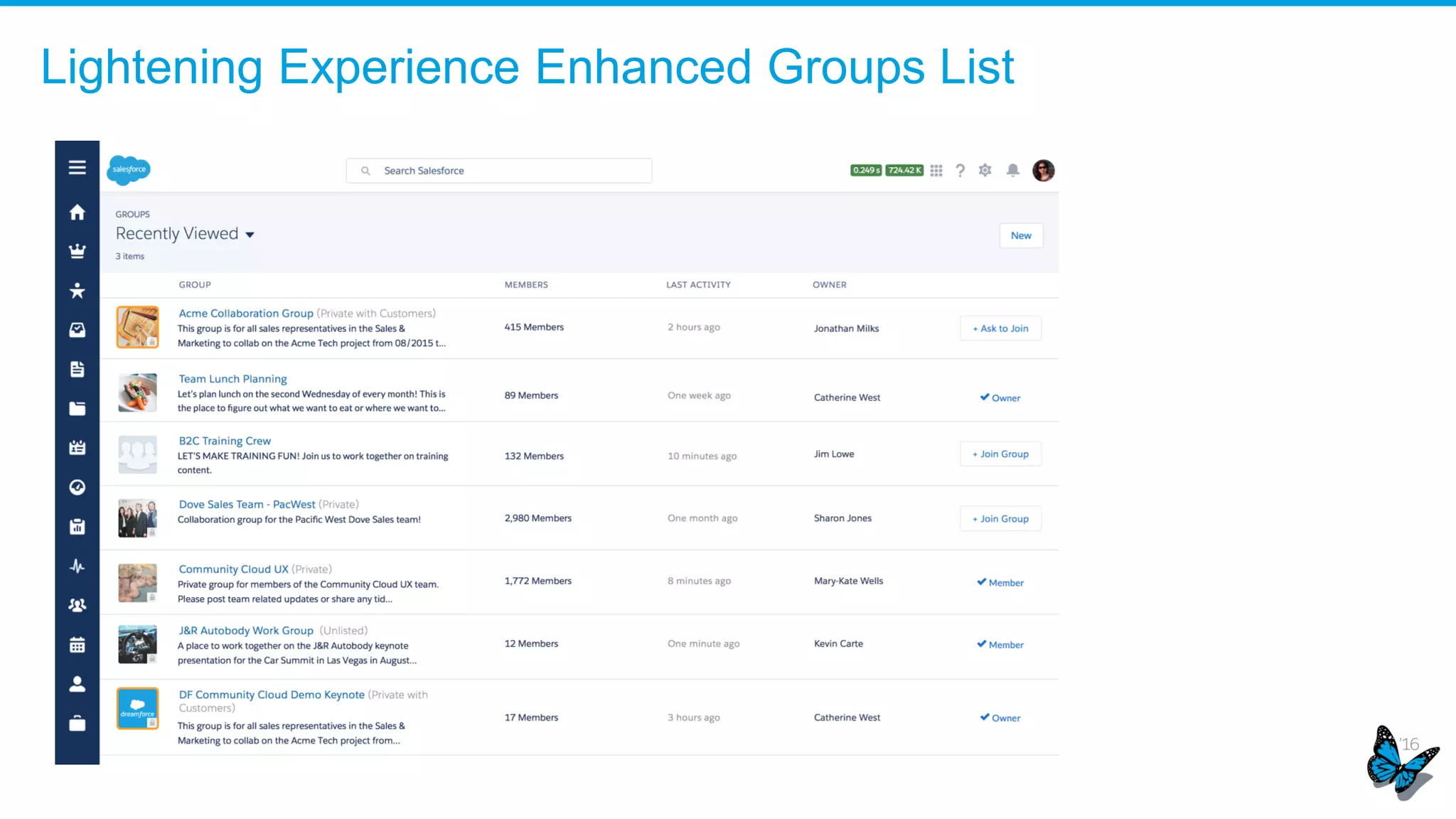Click the GROUP column header

point(195,284)
